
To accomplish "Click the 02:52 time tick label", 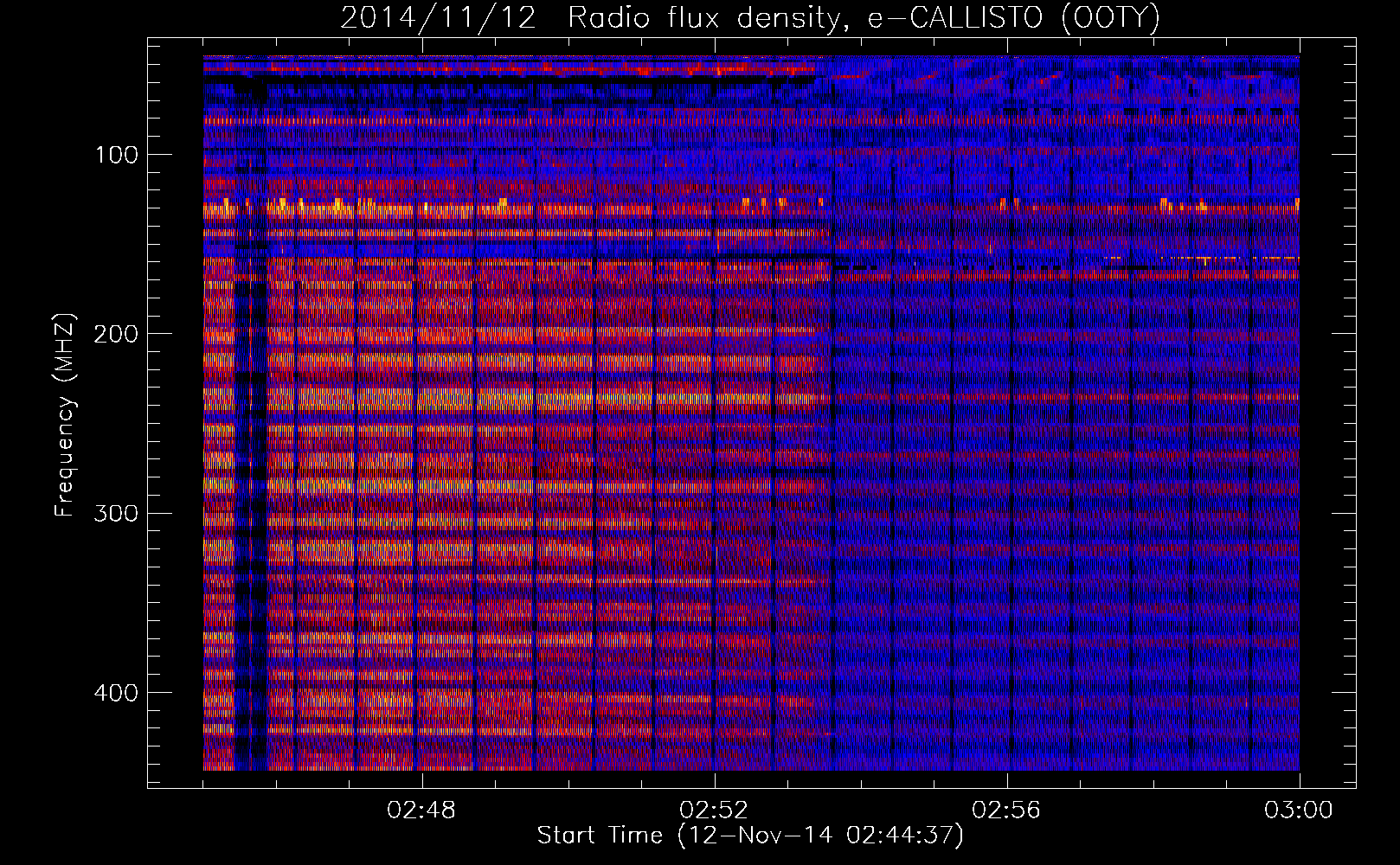I will 715,811.
